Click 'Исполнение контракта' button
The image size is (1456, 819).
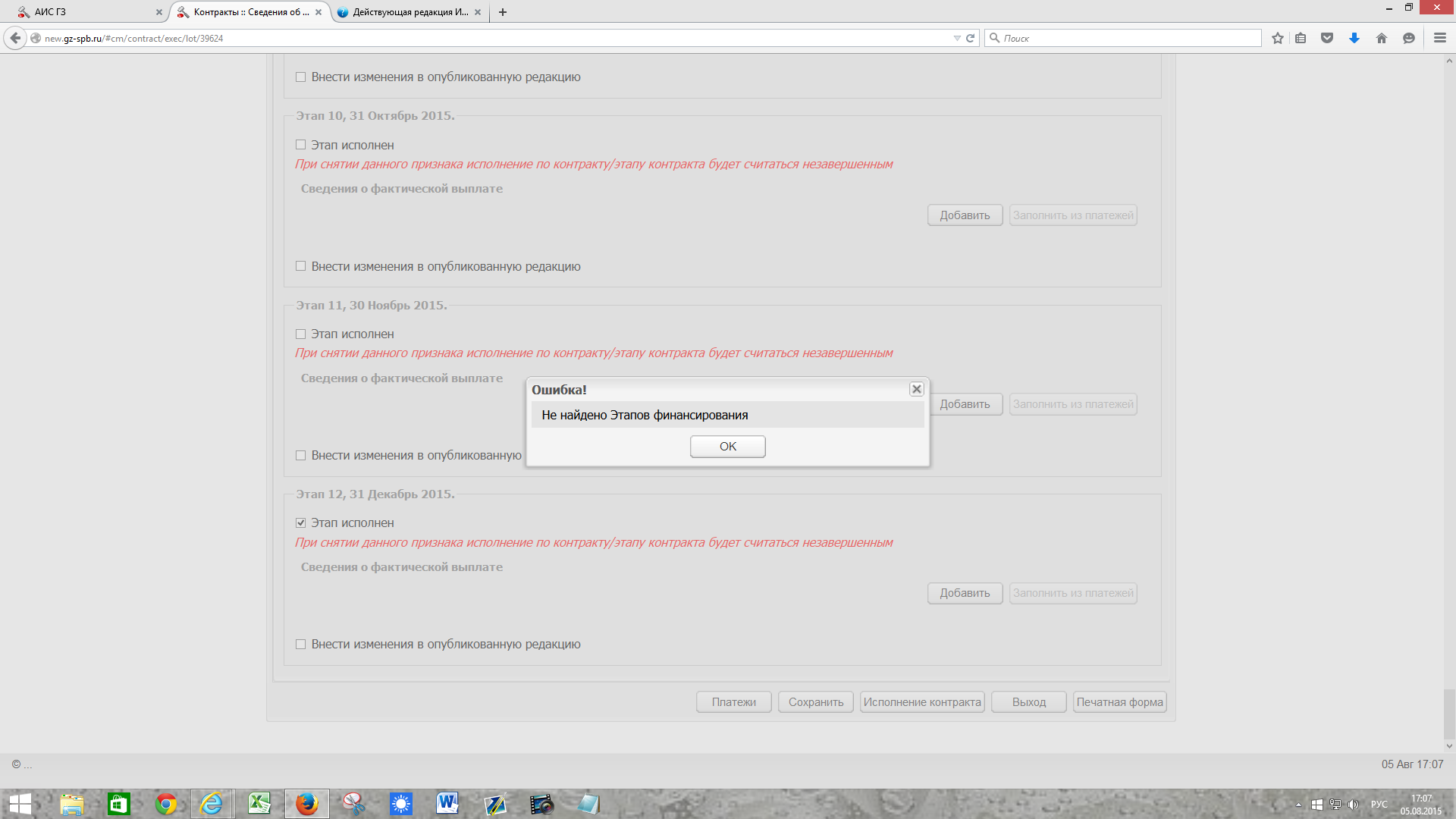pos(922,702)
